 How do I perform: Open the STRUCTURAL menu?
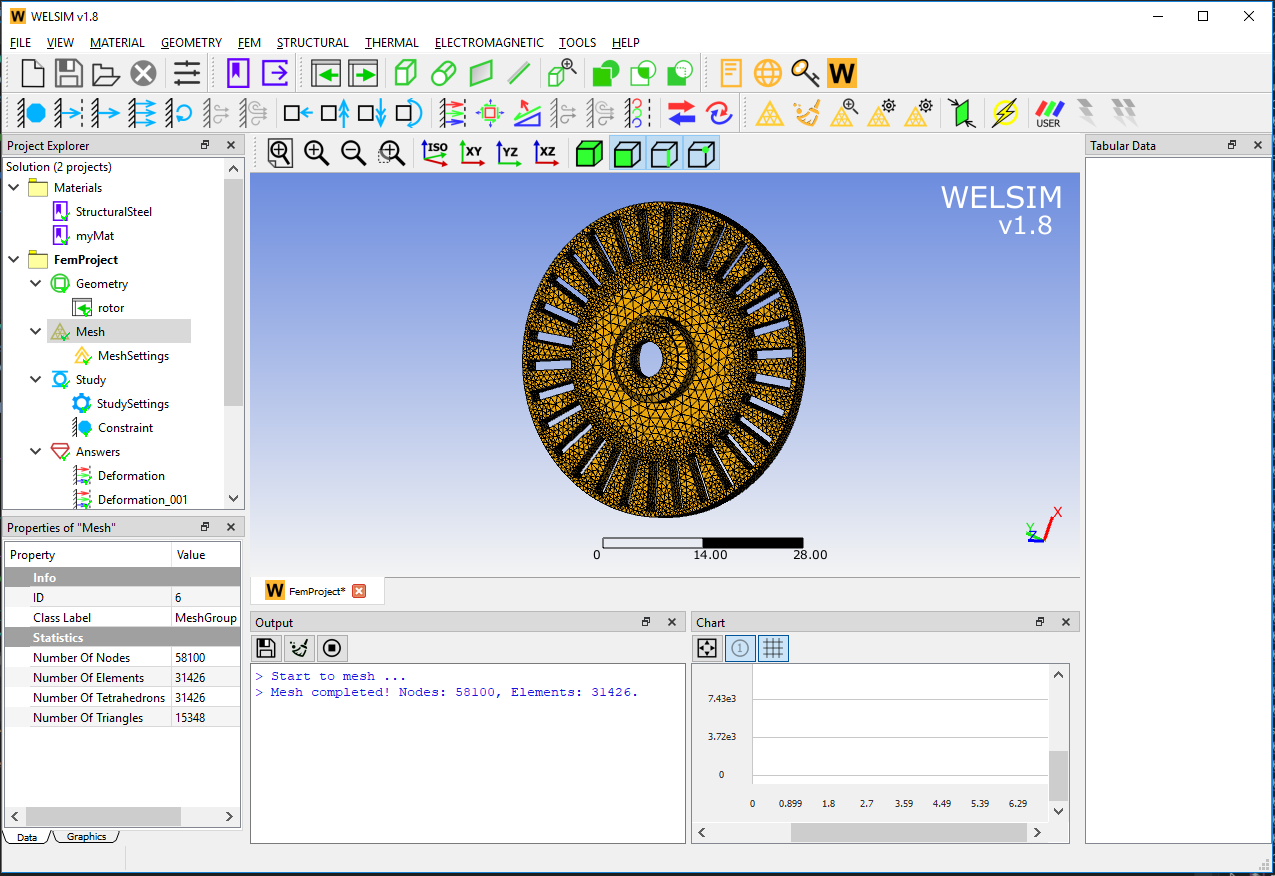[x=312, y=43]
